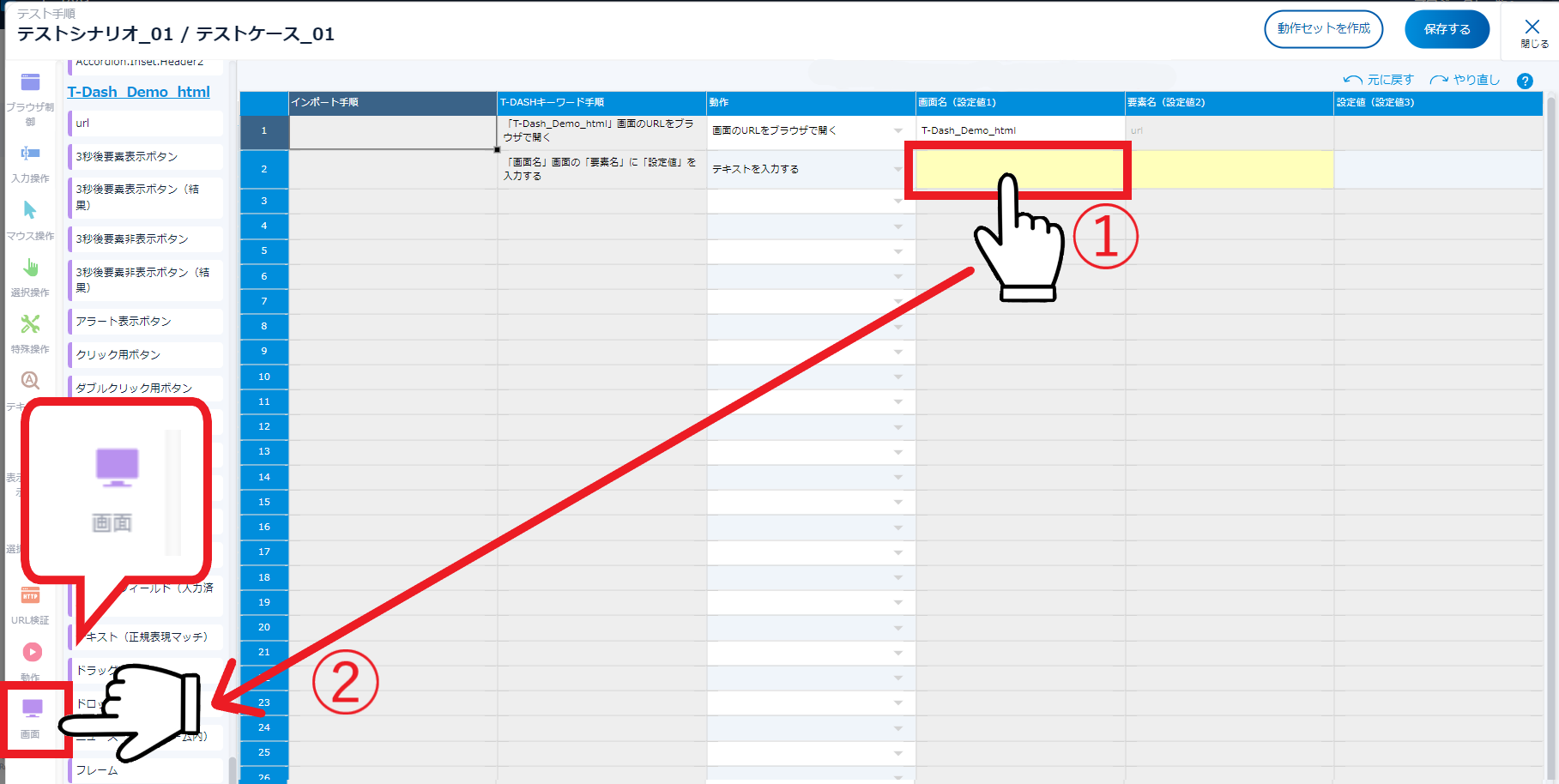The image size is (1559, 784).
Task: Open the 動作 dropdown in row 3
Action: pyautogui.click(x=897, y=202)
